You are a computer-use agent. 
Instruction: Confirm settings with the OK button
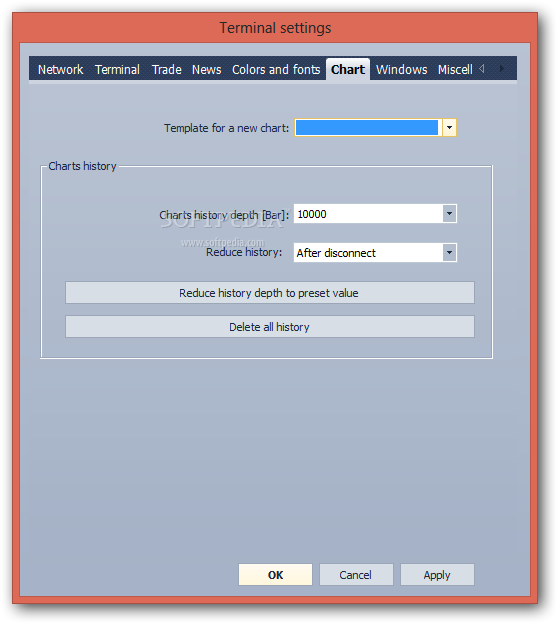275,575
